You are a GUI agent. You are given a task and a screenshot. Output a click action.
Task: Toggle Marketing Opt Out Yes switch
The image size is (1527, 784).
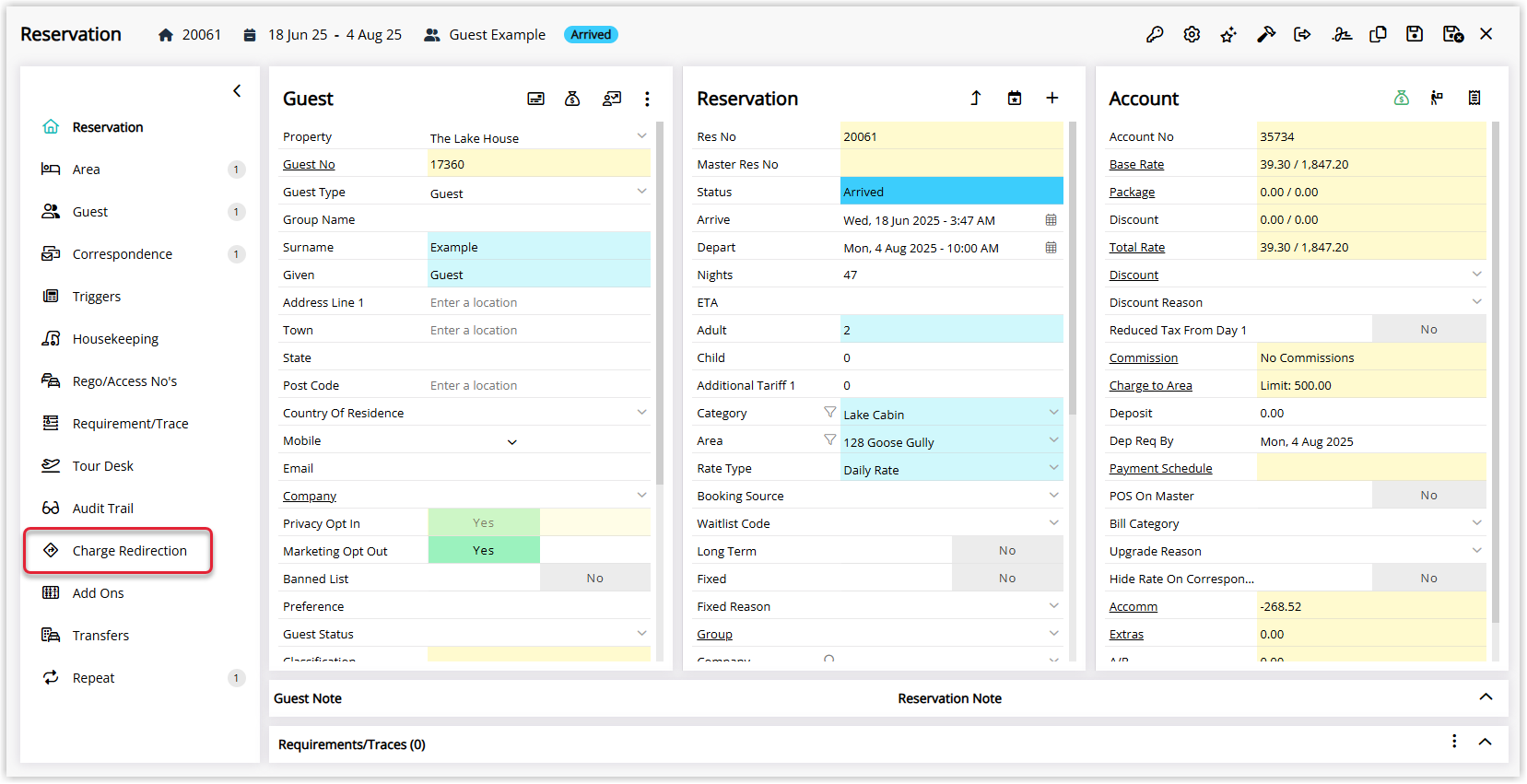pyautogui.click(x=484, y=550)
